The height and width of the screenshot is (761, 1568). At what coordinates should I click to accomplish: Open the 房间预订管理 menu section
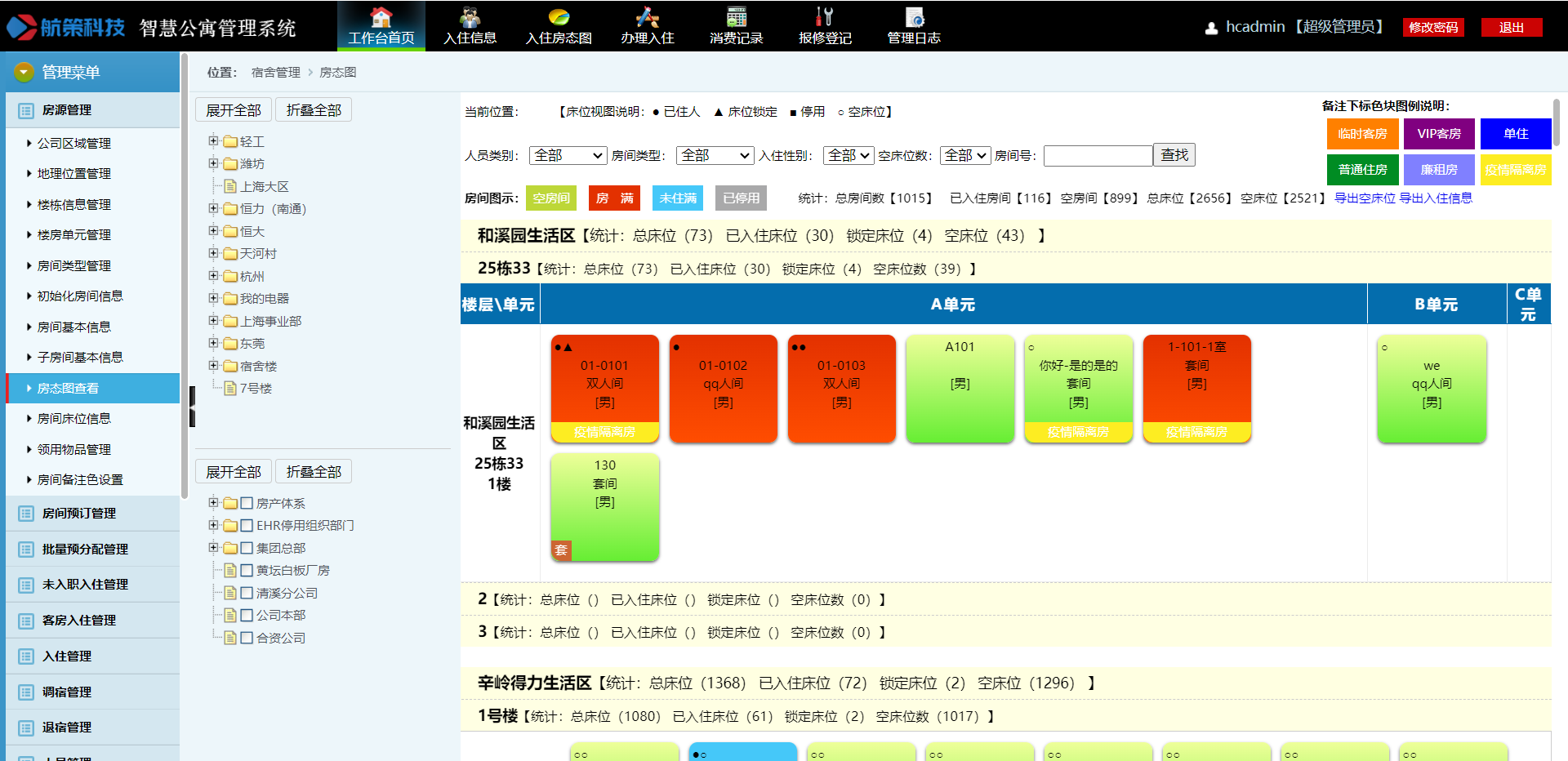(x=79, y=513)
